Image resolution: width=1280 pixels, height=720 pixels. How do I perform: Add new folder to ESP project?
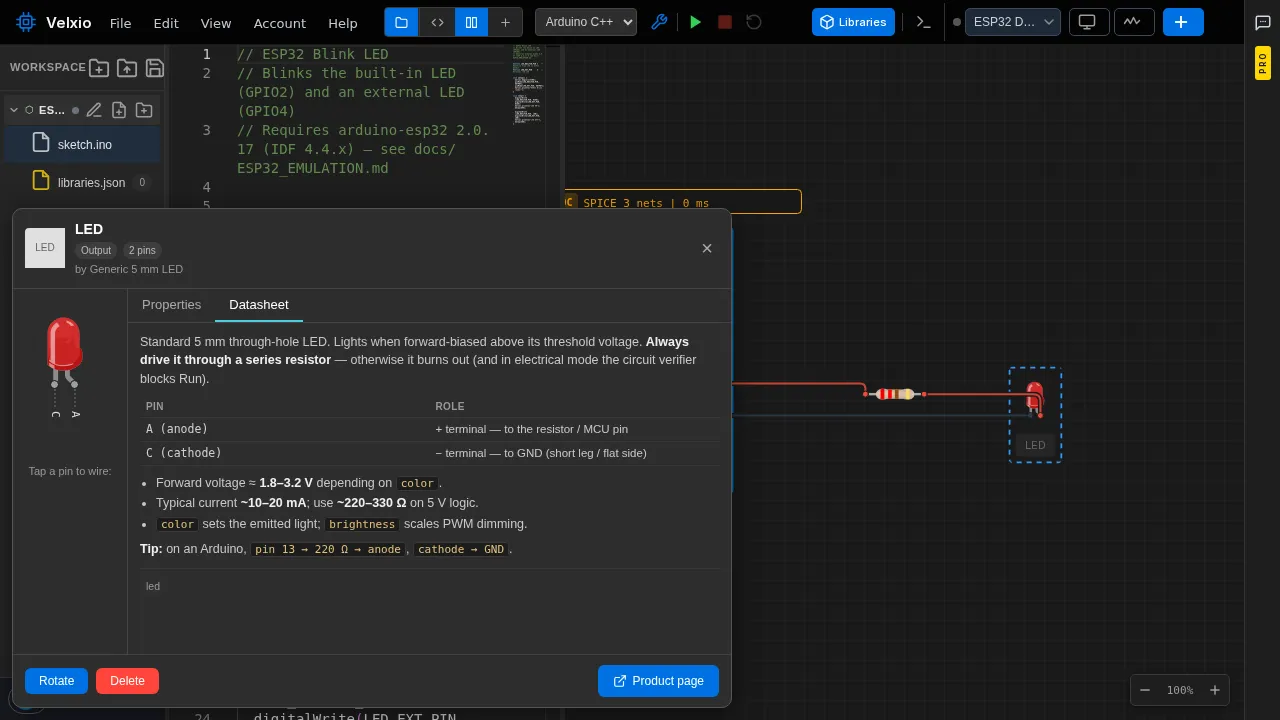(x=144, y=110)
